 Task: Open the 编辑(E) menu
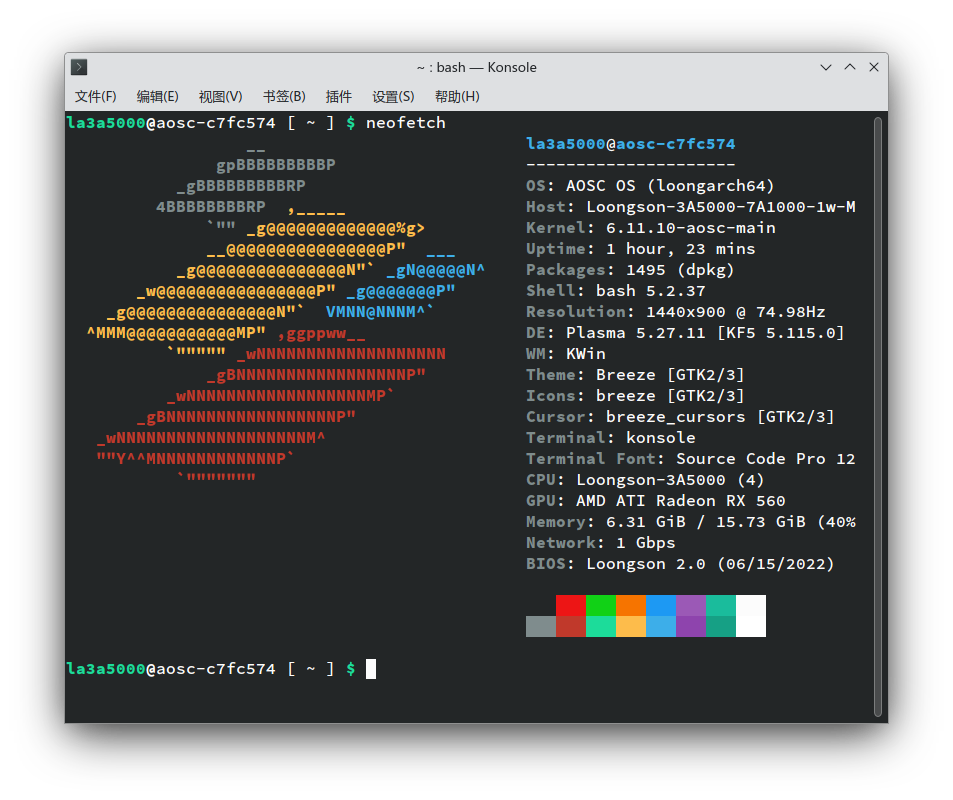157,97
